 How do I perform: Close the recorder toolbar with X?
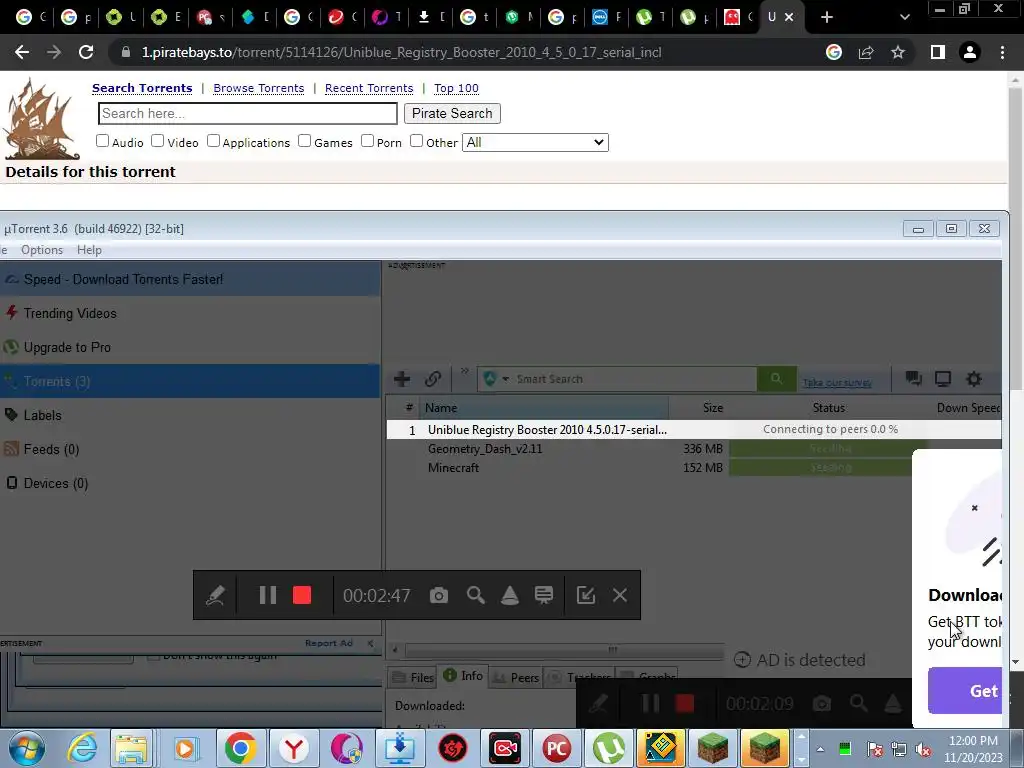pos(620,595)
